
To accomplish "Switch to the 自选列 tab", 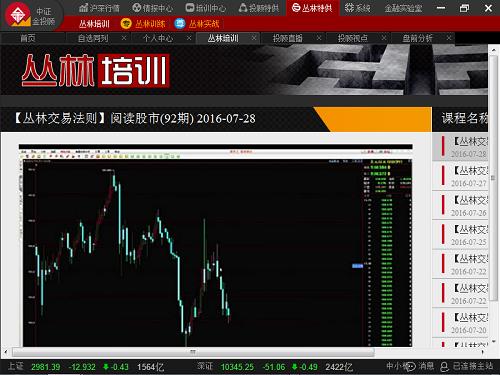I will (x=93, y=38).
